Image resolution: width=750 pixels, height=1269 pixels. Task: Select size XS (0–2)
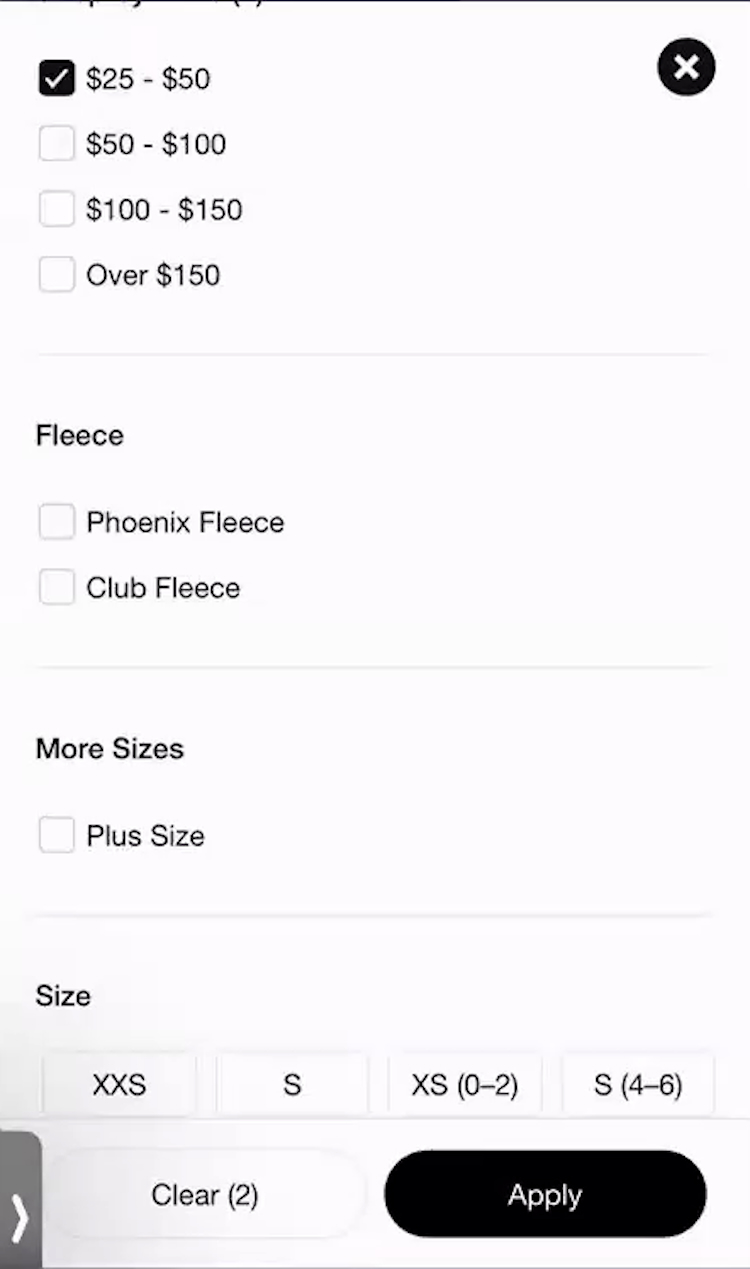coord(465,1085)
